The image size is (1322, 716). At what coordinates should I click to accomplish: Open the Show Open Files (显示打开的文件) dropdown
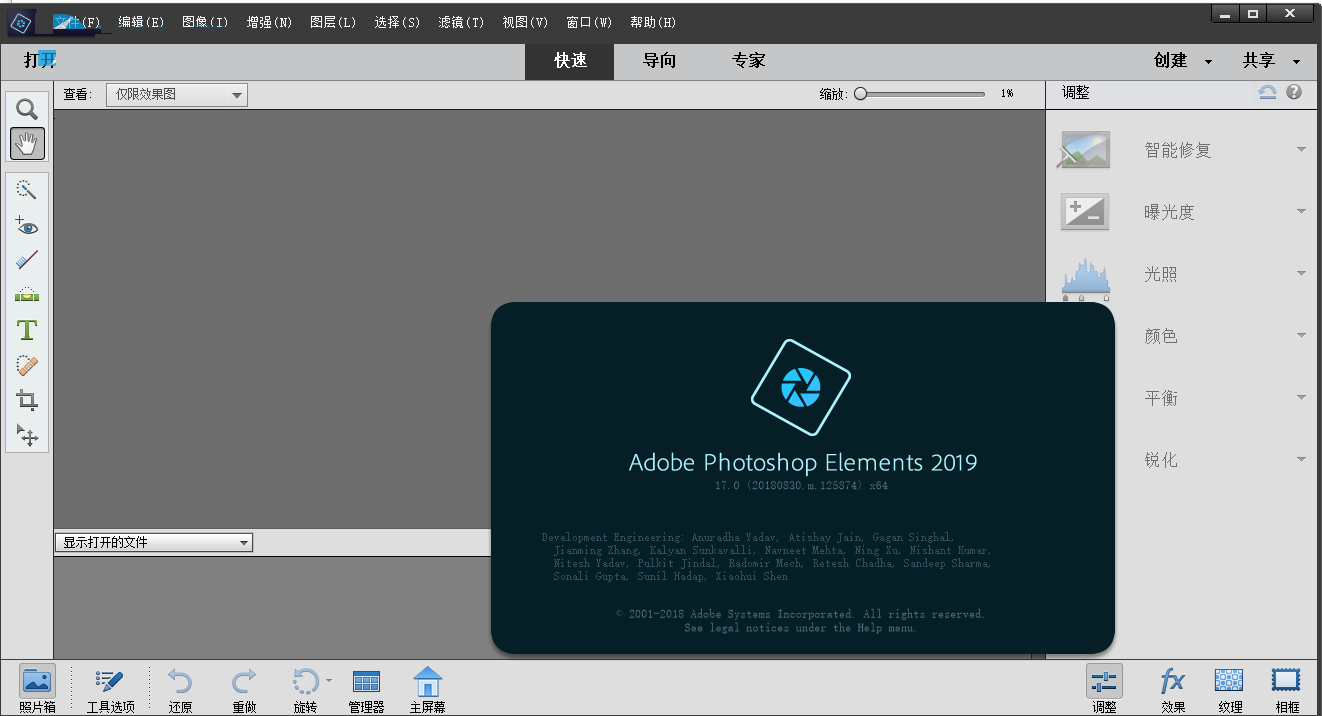[x=154, y=542]
